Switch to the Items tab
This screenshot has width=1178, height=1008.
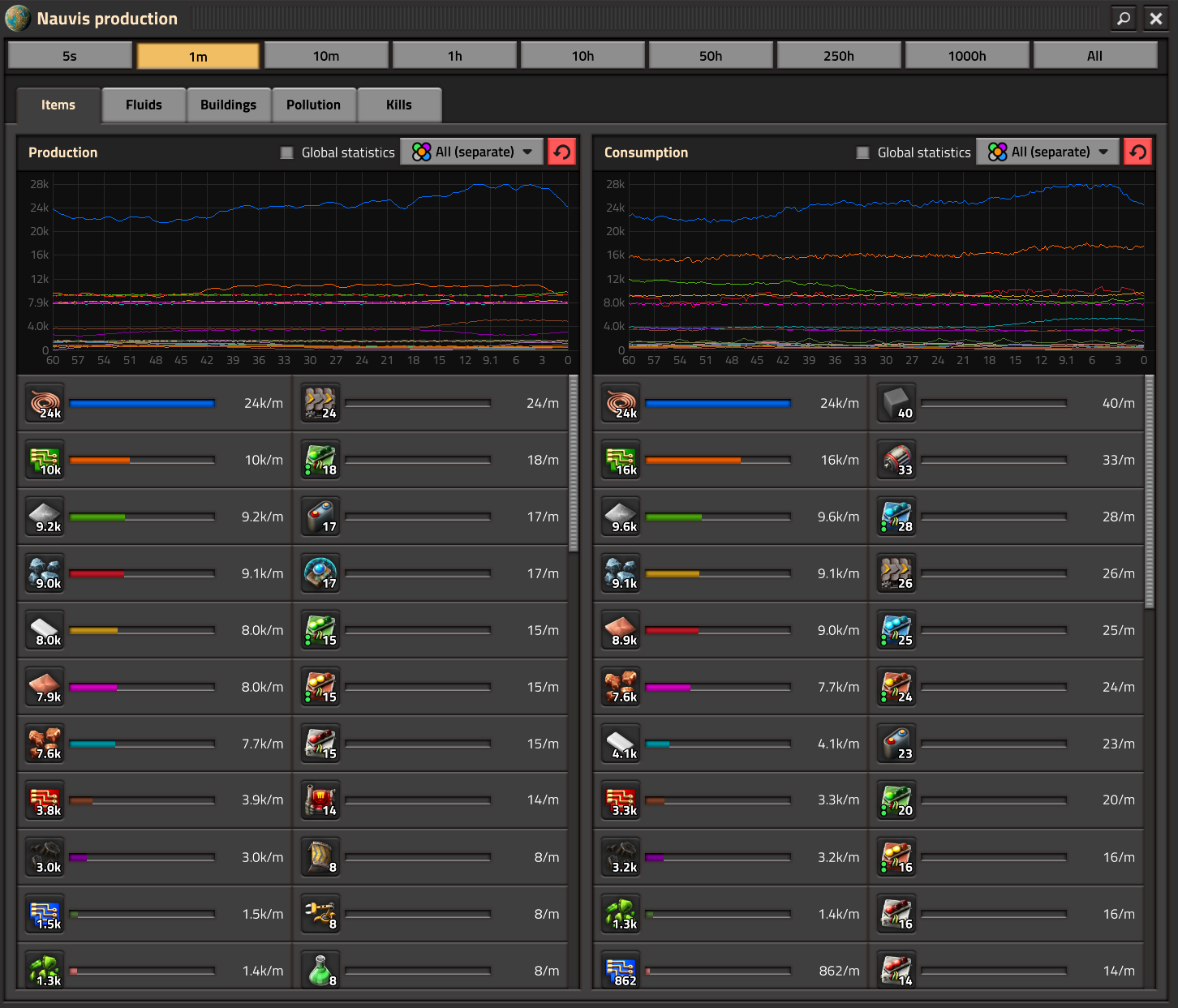[x=58, y=105]
